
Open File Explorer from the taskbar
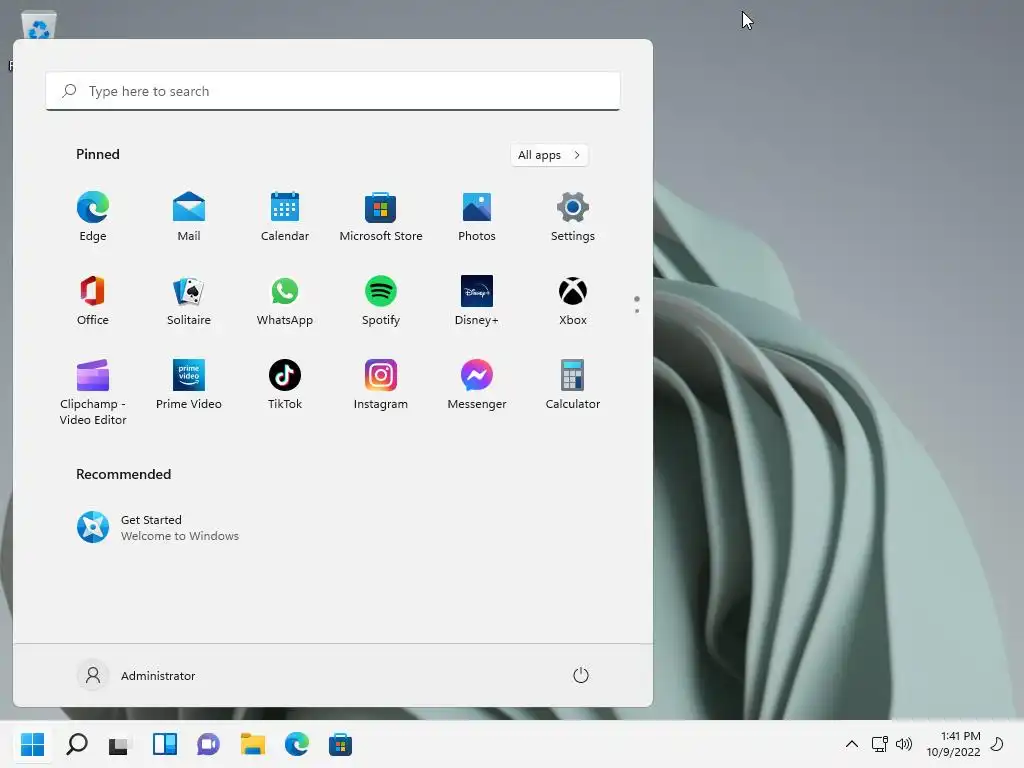pos(252,744)
